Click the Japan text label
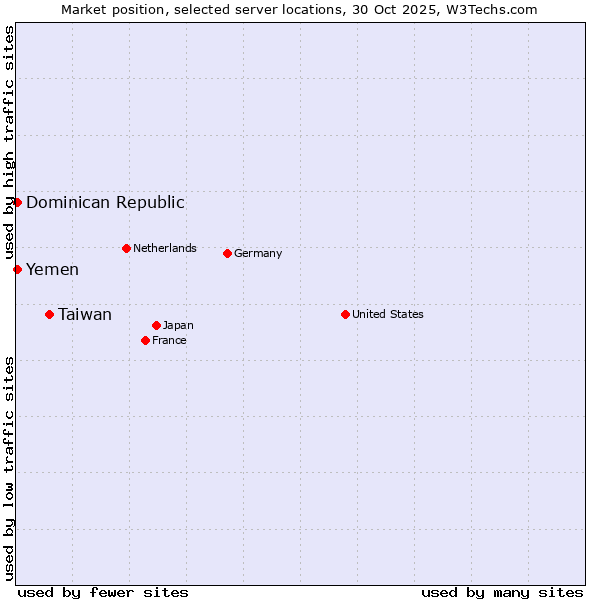Image resolution: width=600 pixels, height=600 pixels. (x=178, y=325)
